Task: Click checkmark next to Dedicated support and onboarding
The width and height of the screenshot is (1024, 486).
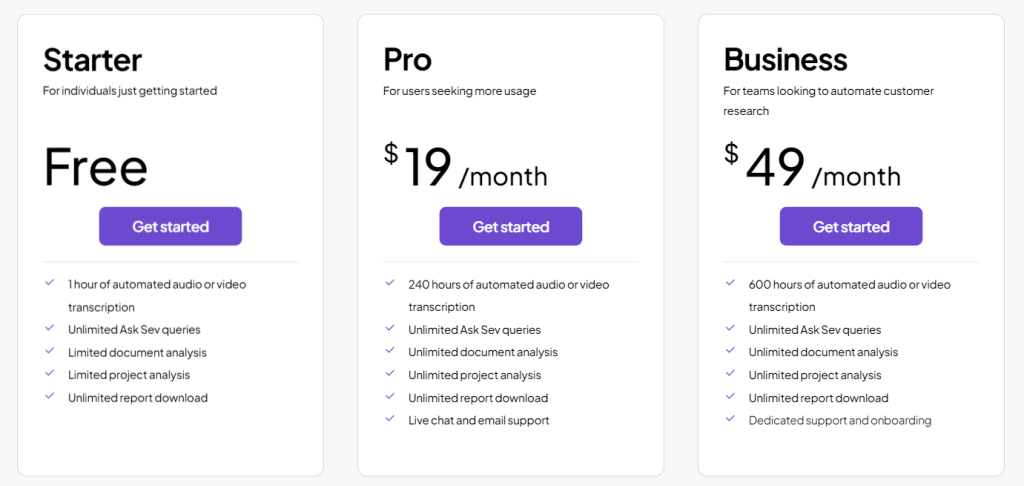Action: (x=731, y=419)
